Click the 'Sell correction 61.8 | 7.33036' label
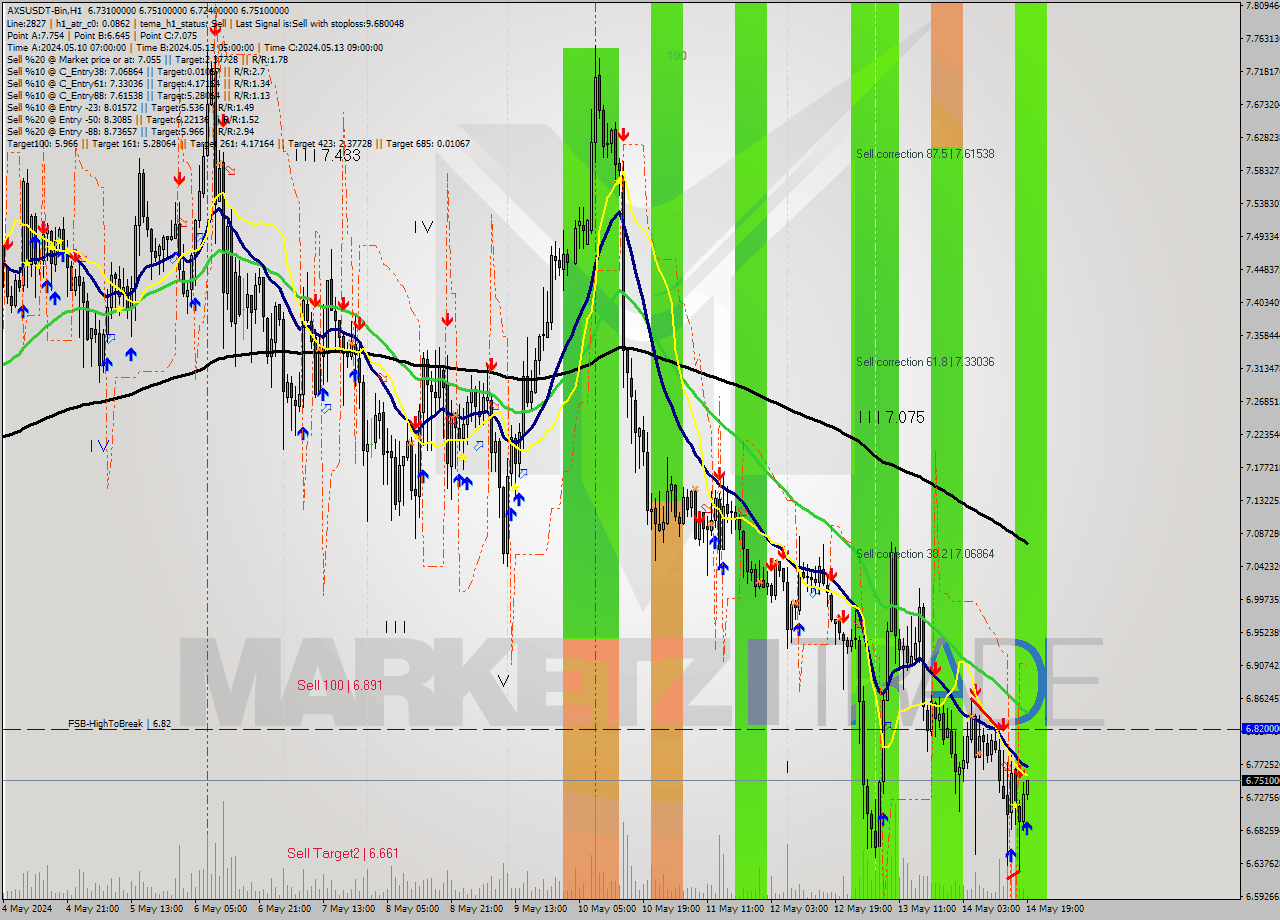This screenshot has height=920, width=1280. 925,362
